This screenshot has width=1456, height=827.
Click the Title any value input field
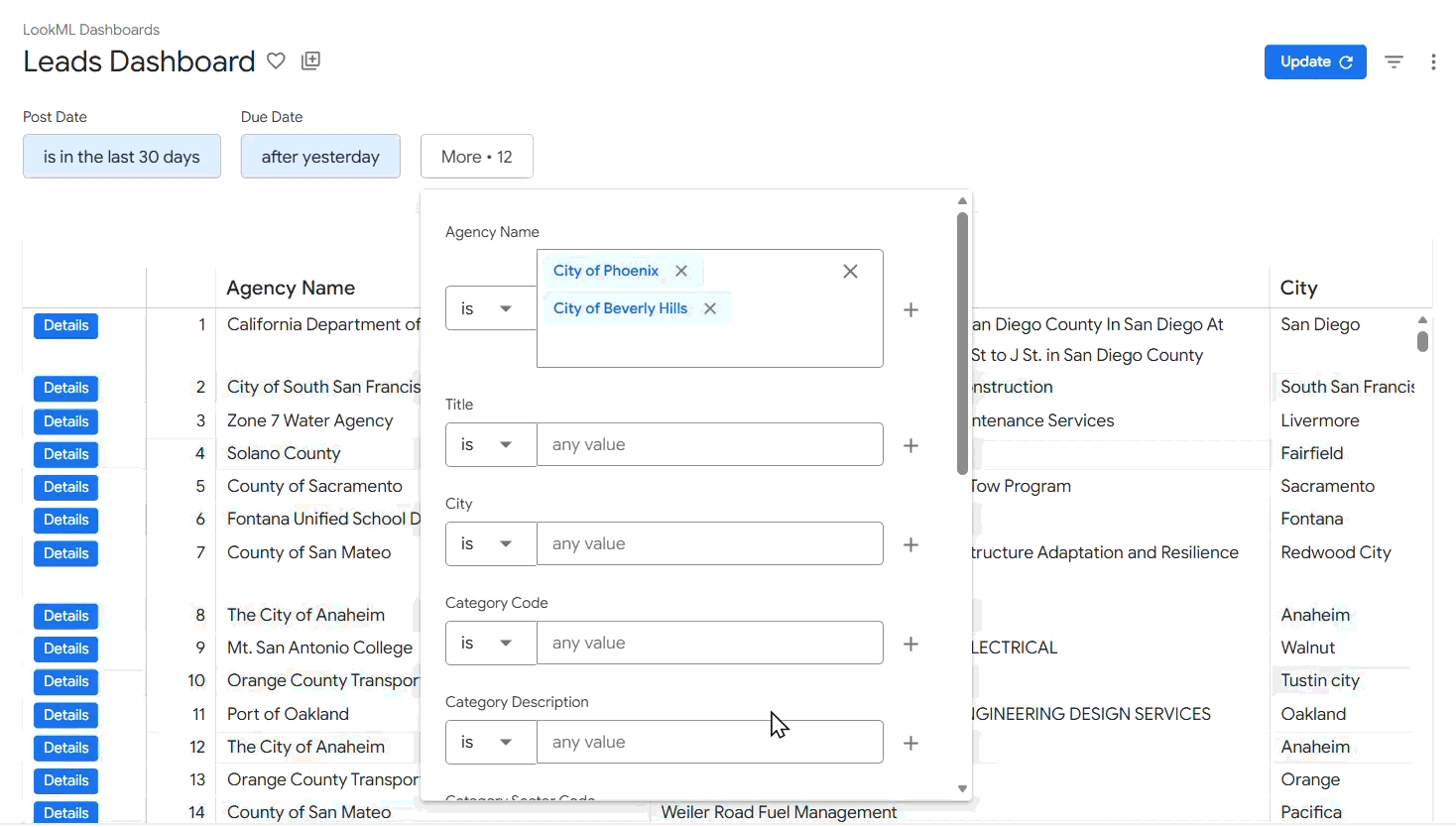tap(710, 444)
